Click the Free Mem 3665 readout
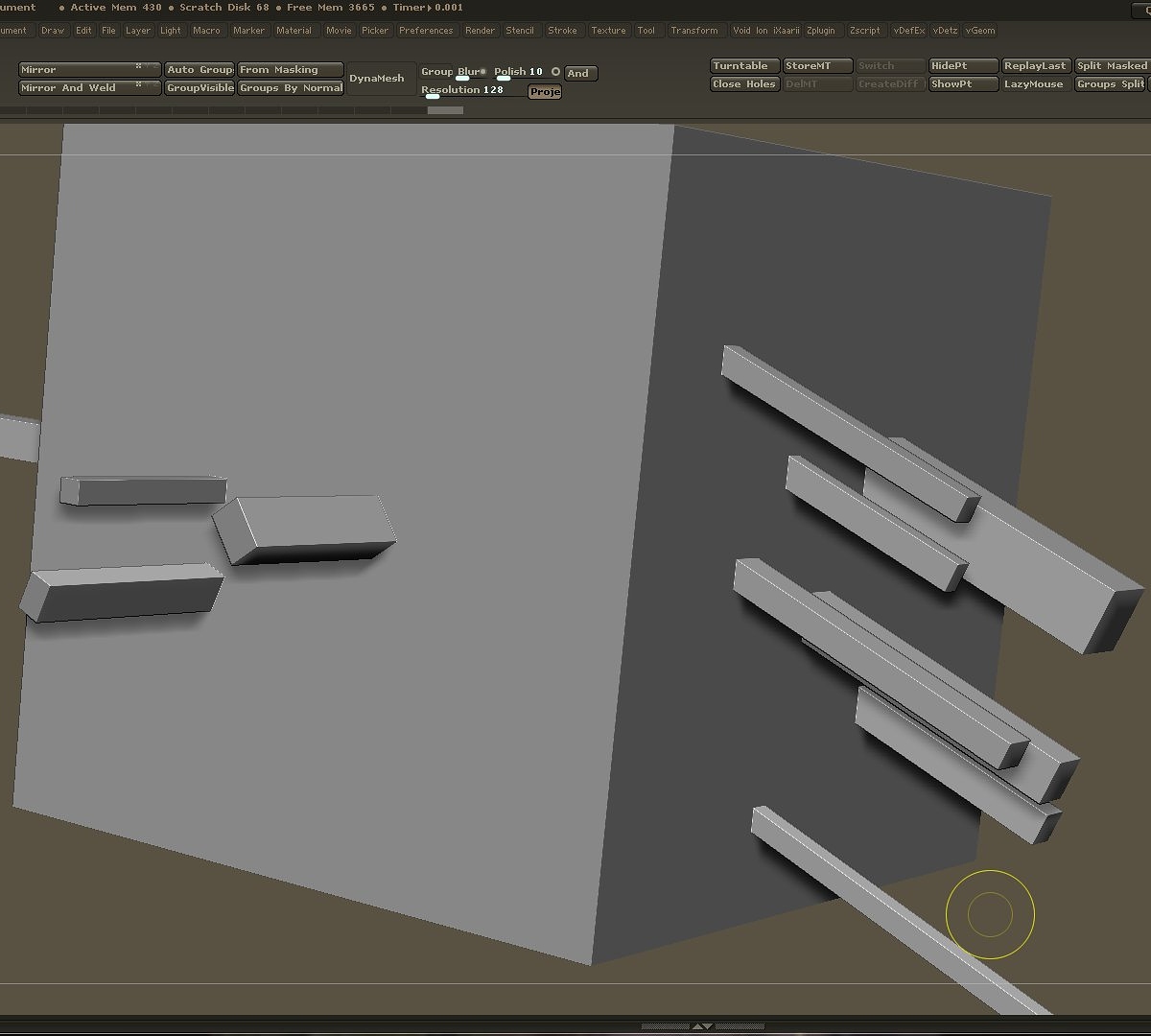Image resolution: width=1151 pixels, height=1036 pixels. pos(331,8)
